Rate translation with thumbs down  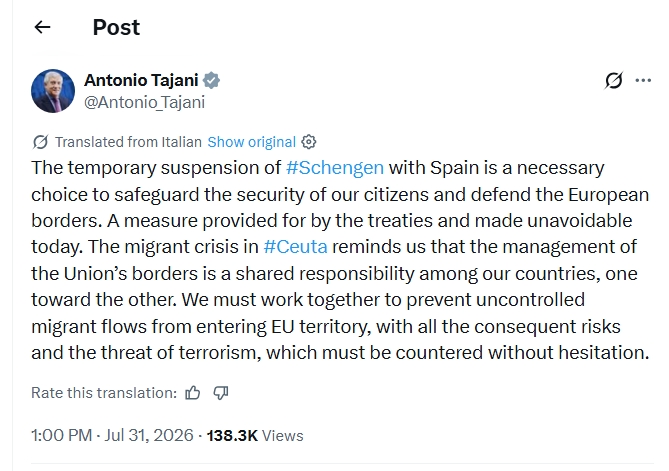point(221,392)
